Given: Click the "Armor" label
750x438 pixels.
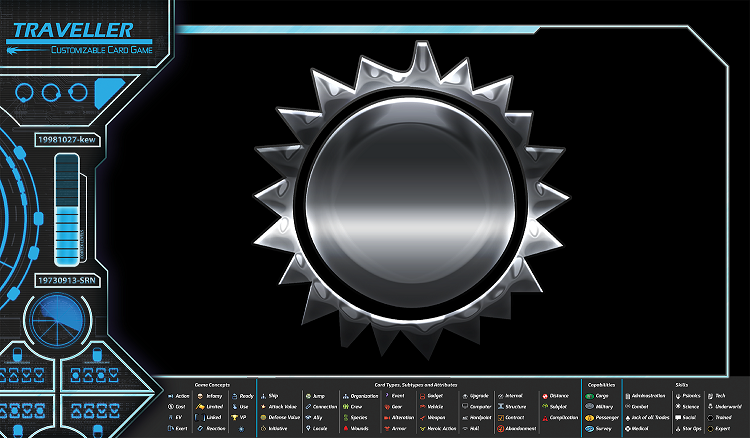Looking at the screenshot, I should (x=399, y=428).
